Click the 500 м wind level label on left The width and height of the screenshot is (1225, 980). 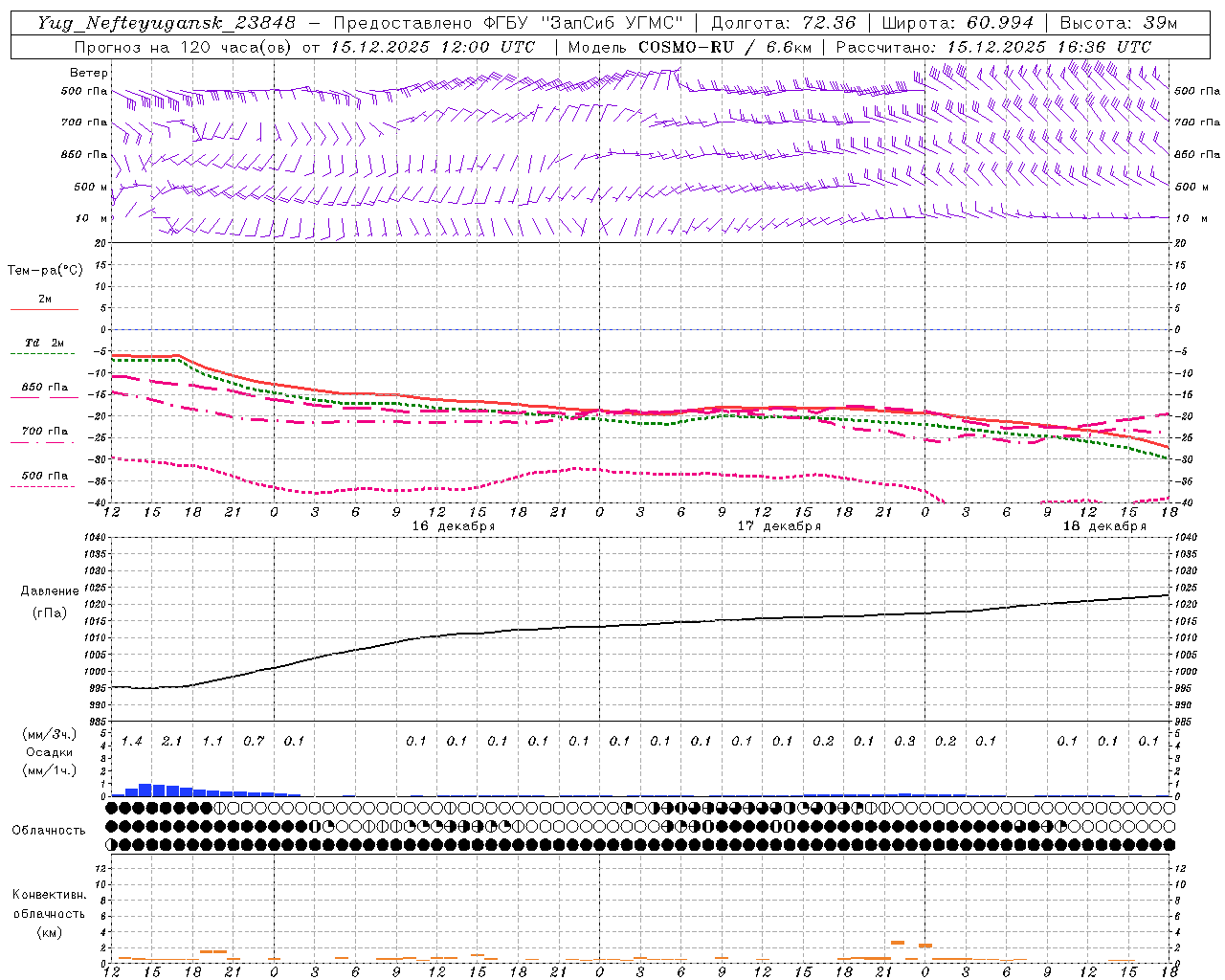[90, 187]
